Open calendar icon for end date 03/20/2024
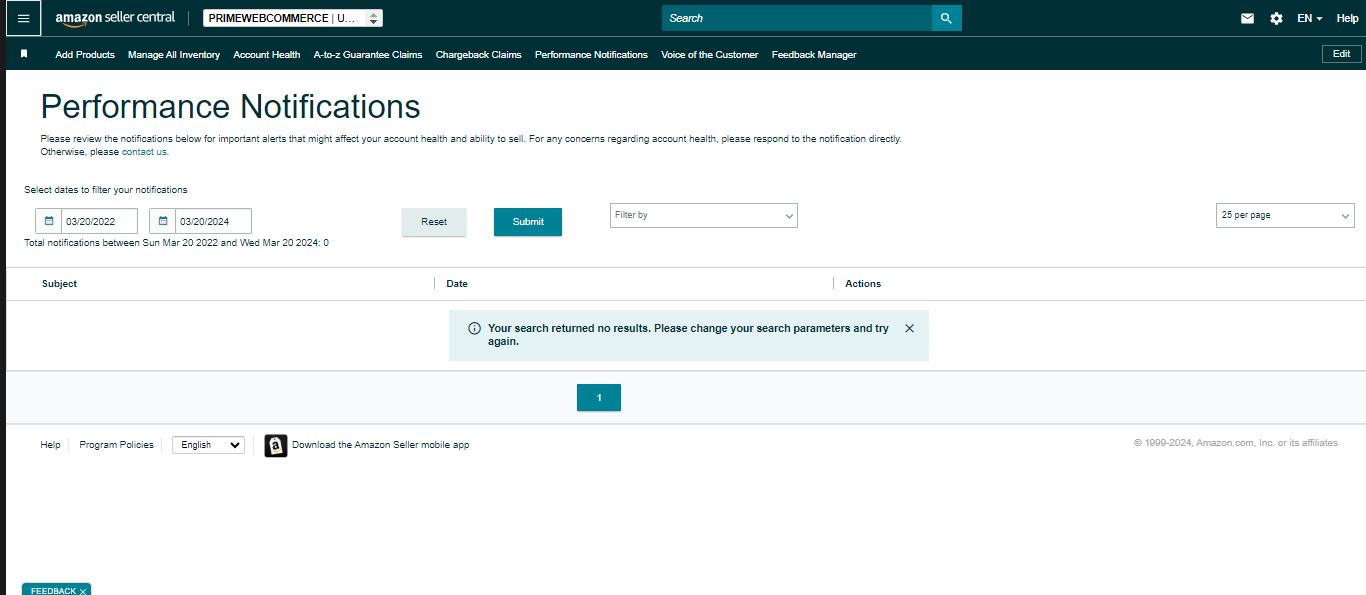The image size is (1366, 595). [163, 221]
